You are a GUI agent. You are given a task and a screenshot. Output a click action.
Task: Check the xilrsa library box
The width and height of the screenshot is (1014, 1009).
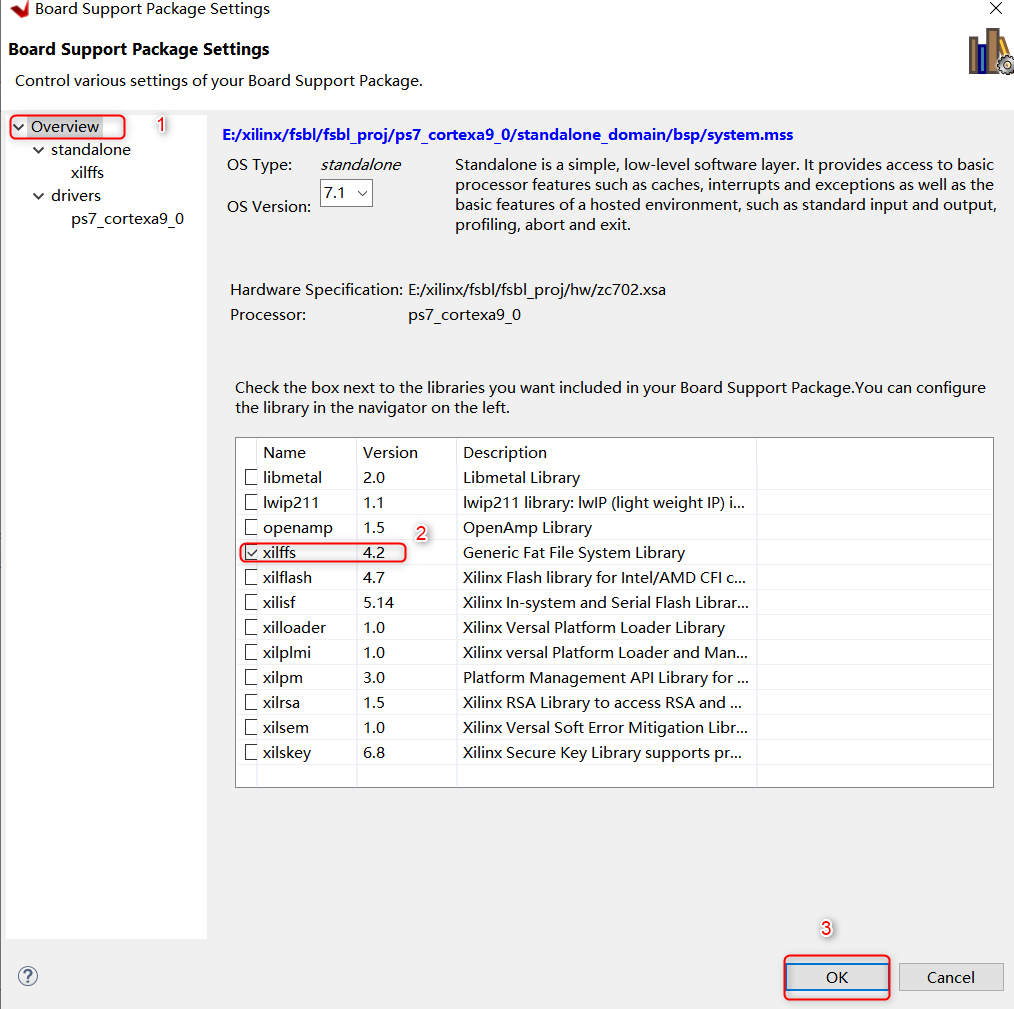tap(250, 702)
